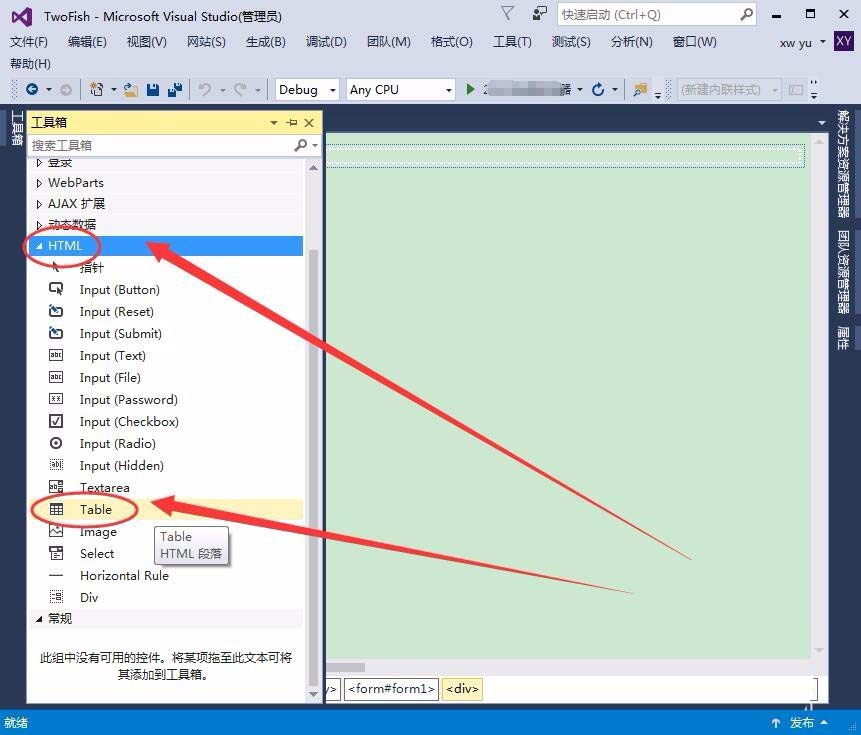
Task: Start debugging with the green run button
Action: click(470, 89)
